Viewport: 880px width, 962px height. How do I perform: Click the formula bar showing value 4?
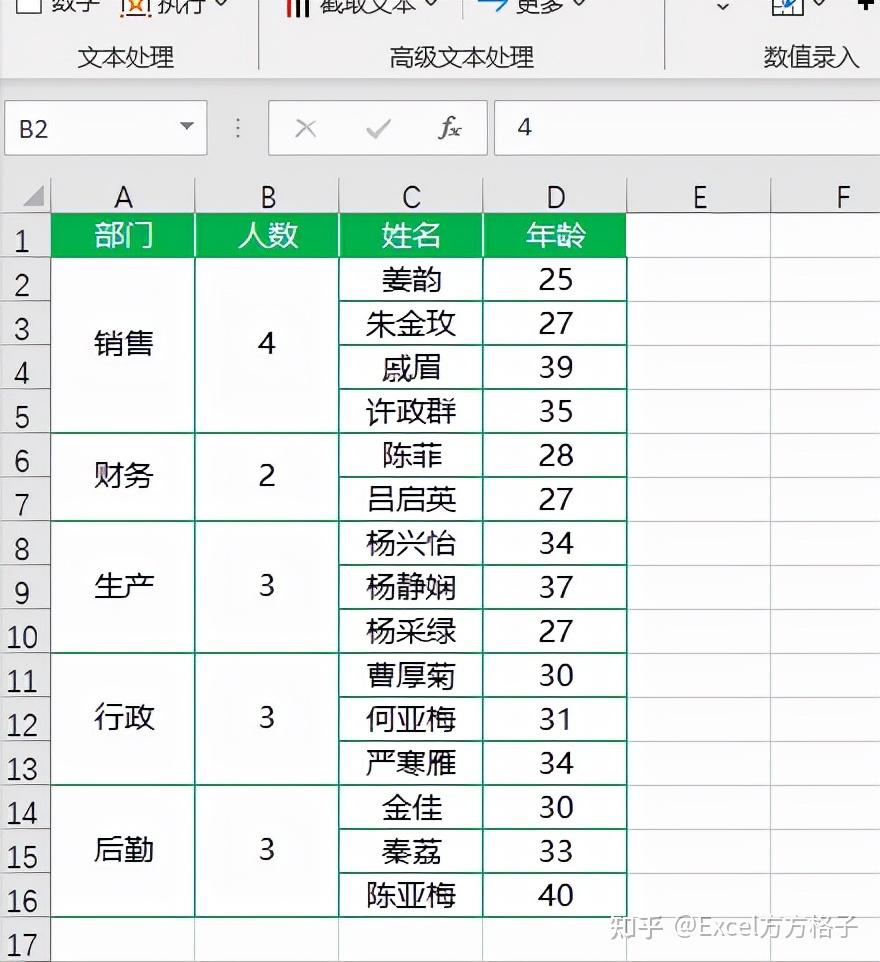click(x=687, y=128)
